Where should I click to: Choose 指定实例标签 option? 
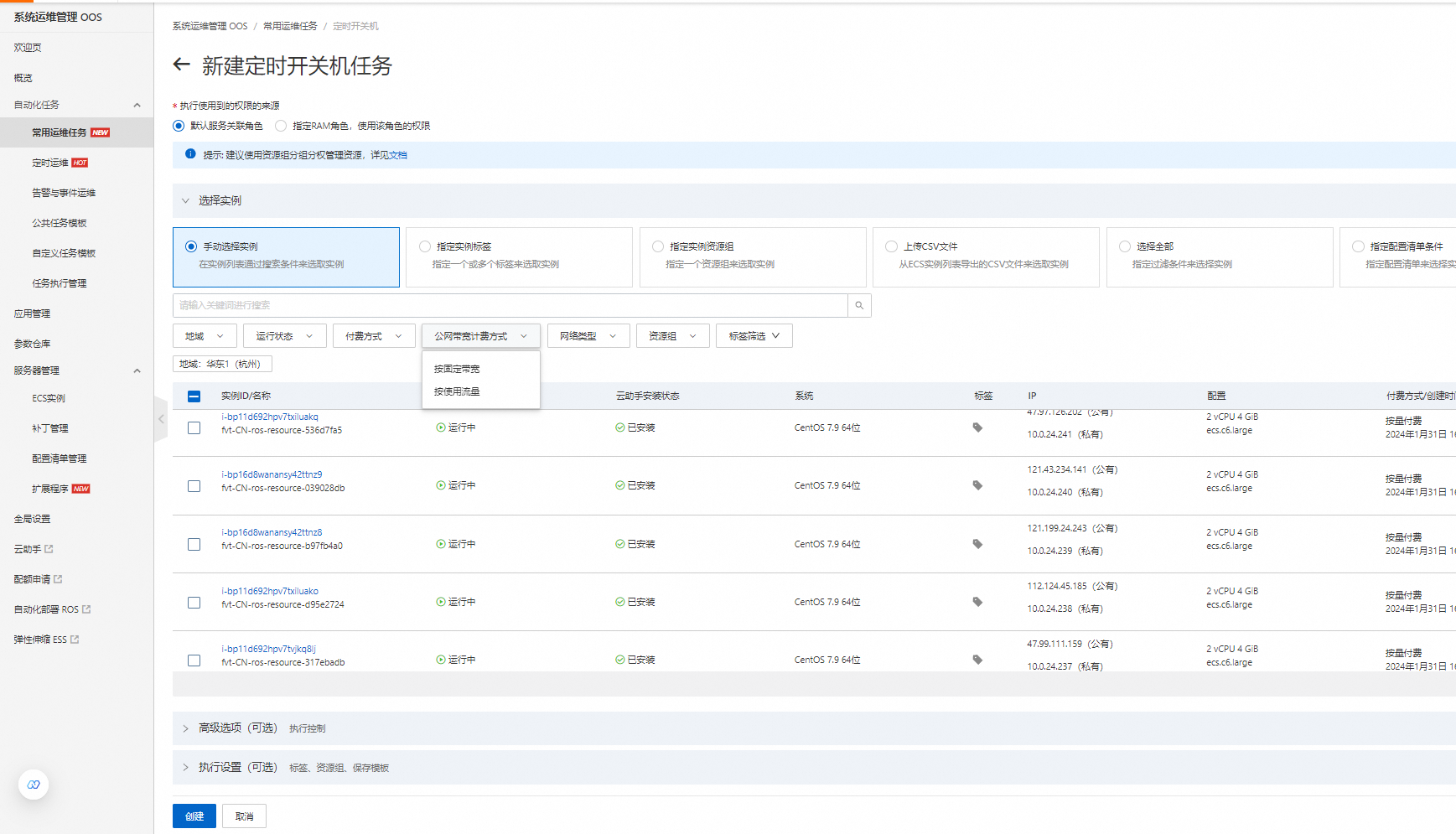pyautogui.click(x=519, y=257)
